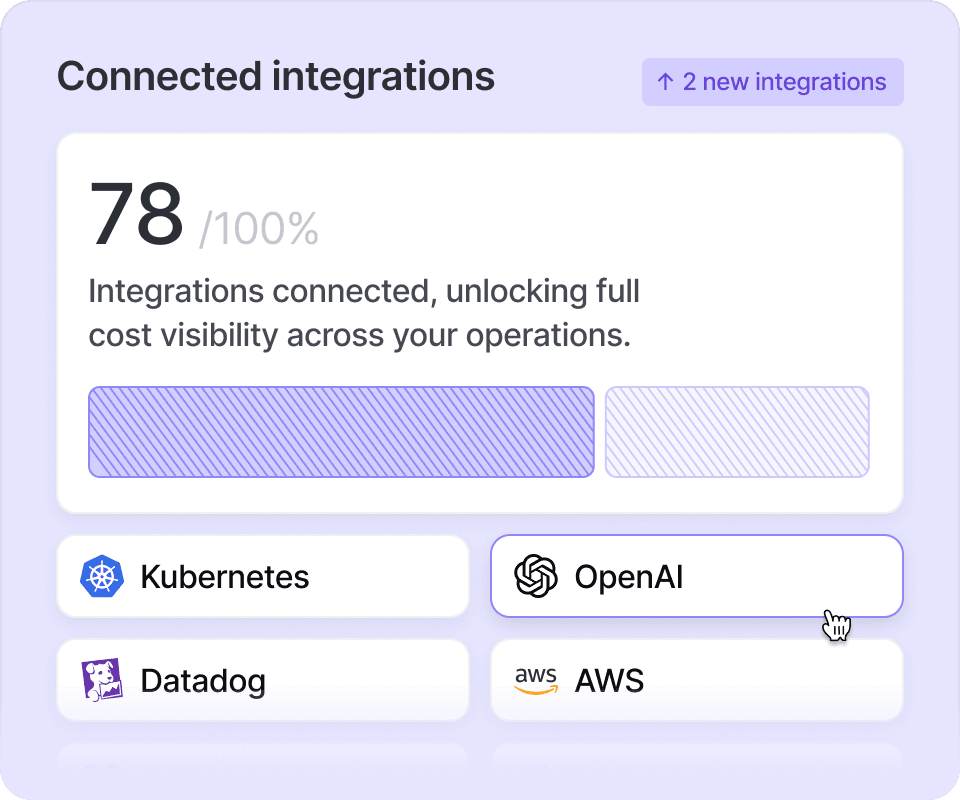Click the filled dark segment of the progress bar
This screenshot has width=960, height=800.
341,432
